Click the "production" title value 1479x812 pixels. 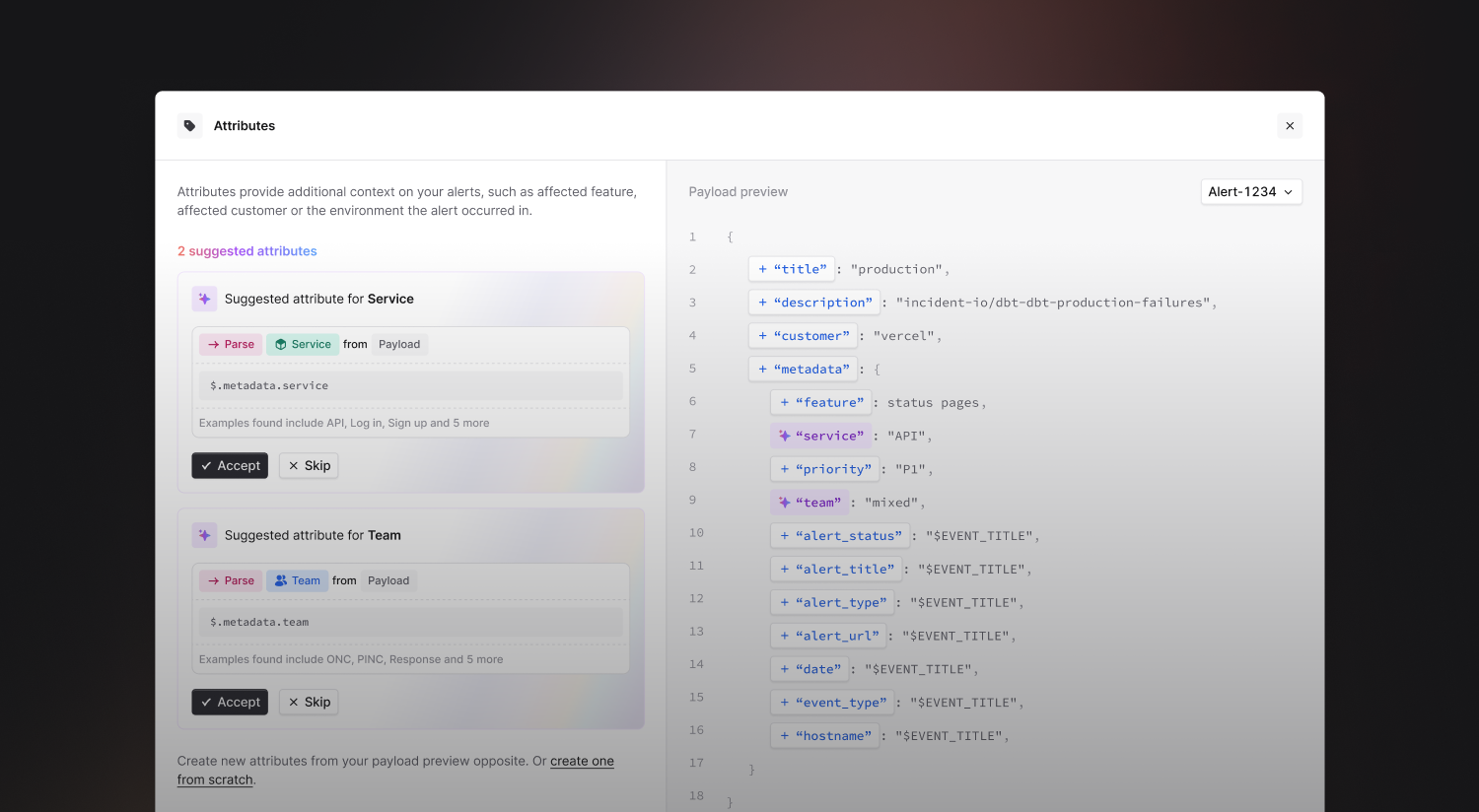tap(896, 269)
